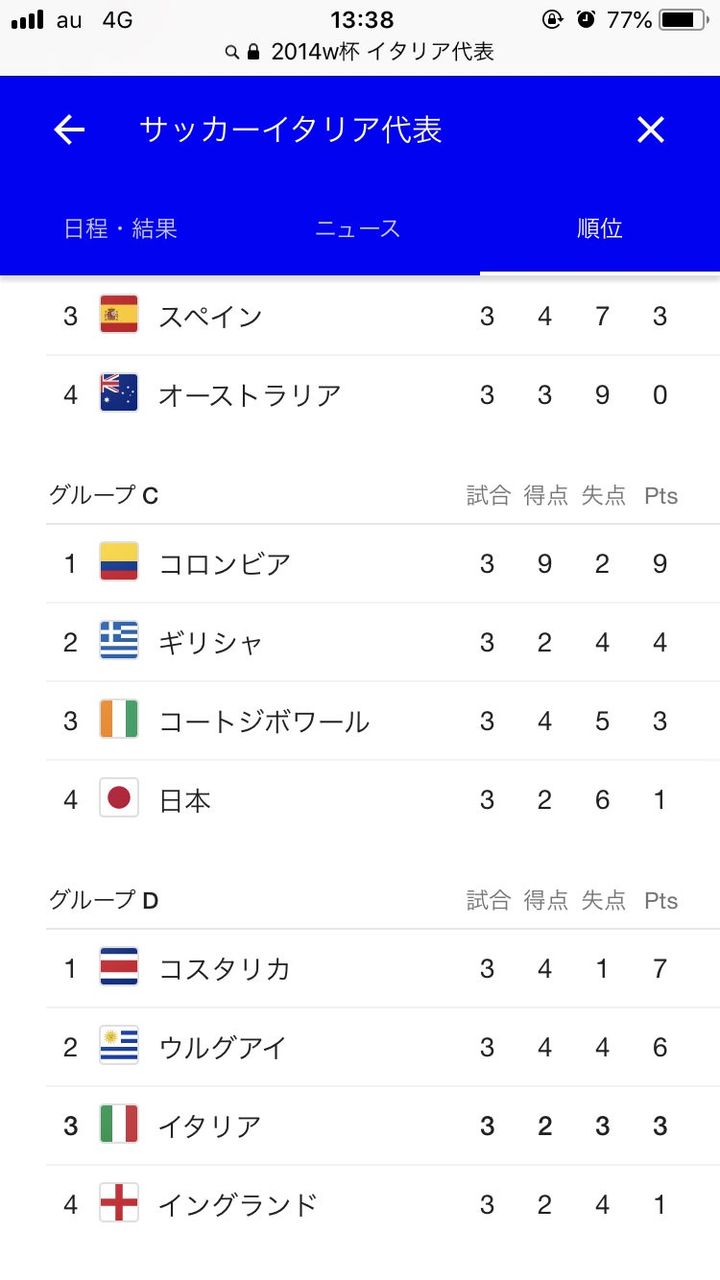Tap the Spain flag icon
The image size is (720, 1280).
tap(119, 316)
